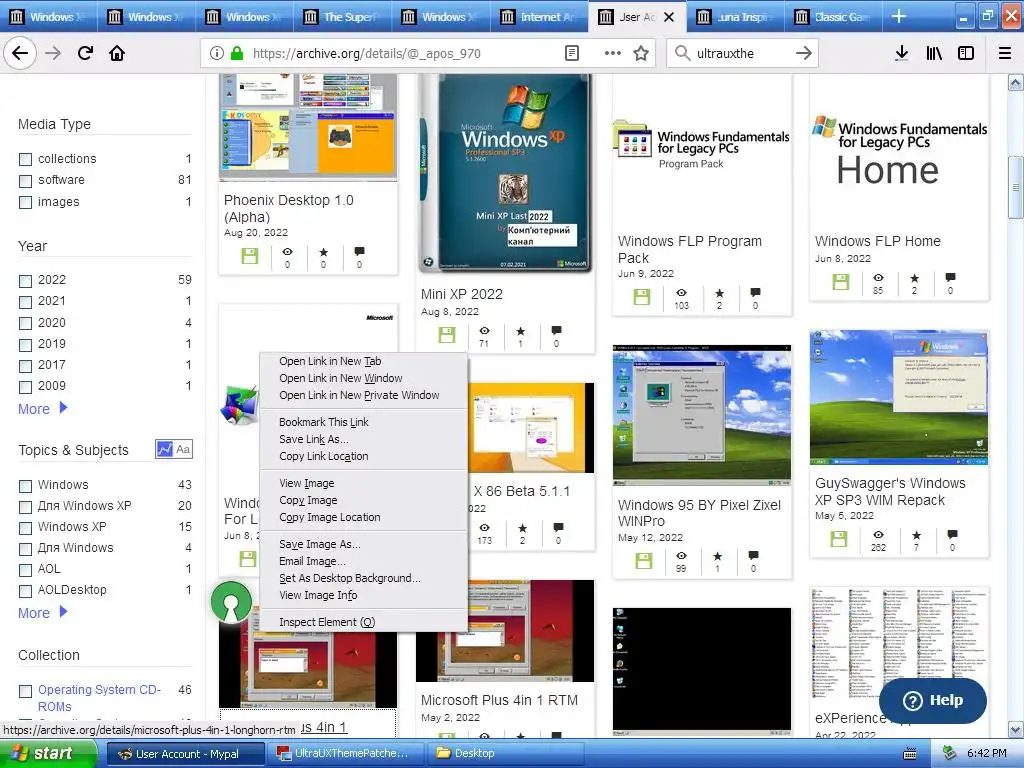Choose Open Link in New Private Window
Screen dimensions: 1024x768
pos(364,395)
